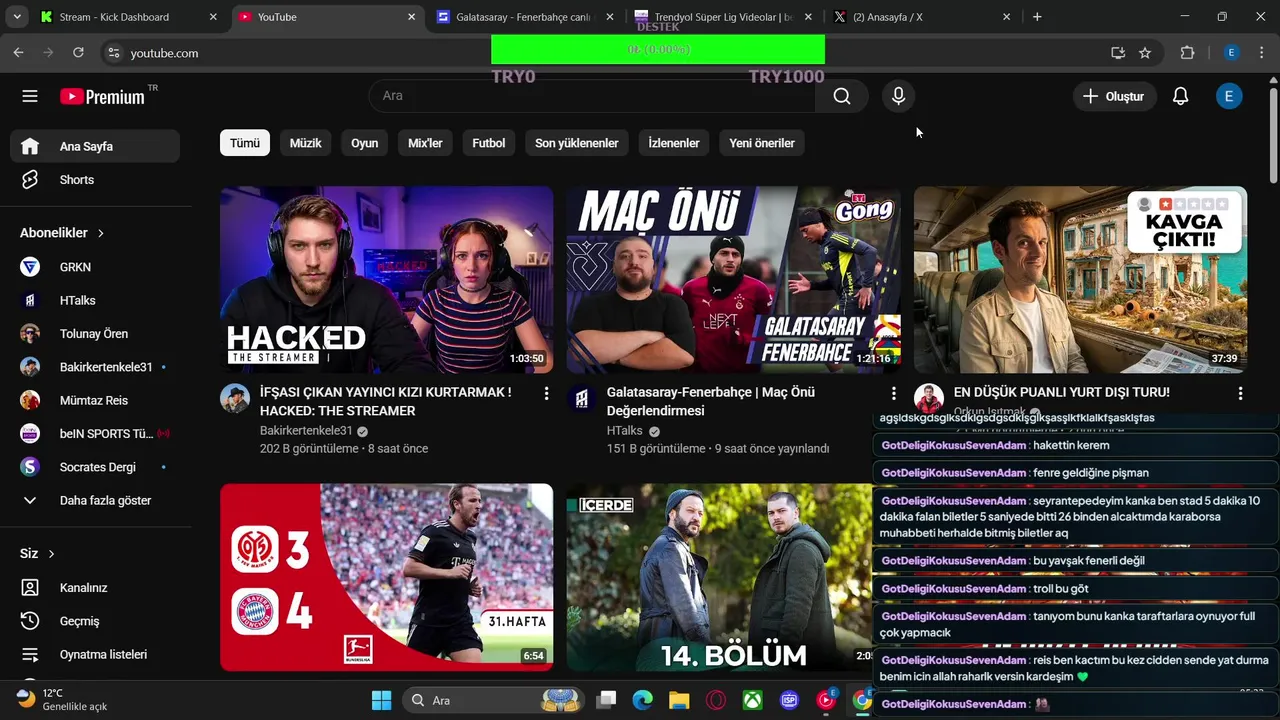Go back with Chrome's back arrow

coord(18,53)
